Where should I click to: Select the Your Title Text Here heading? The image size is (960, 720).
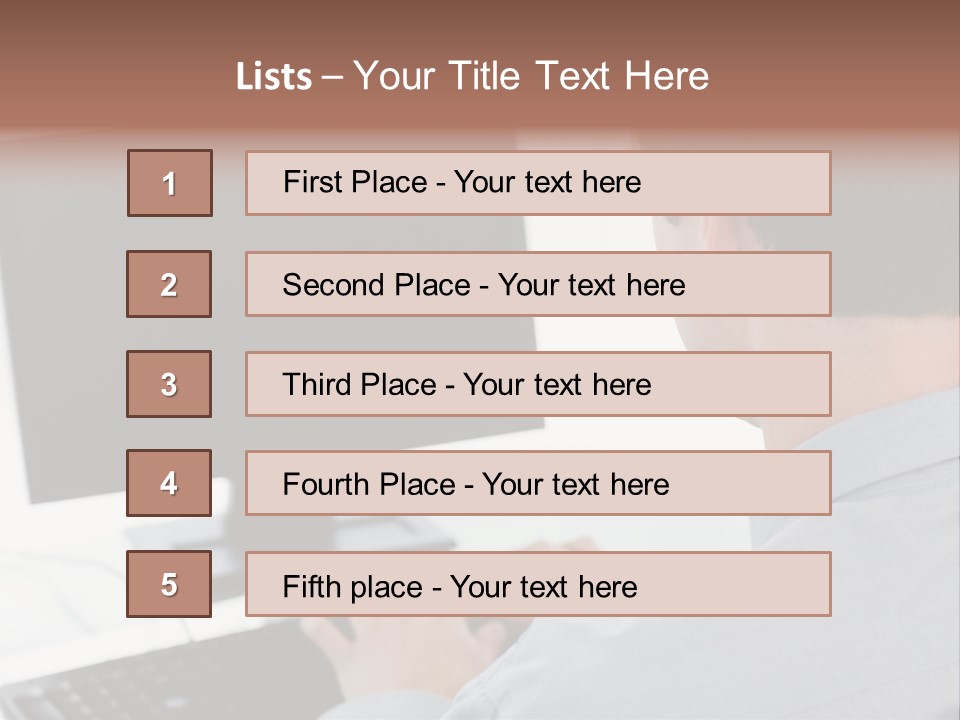(x=531, y=76)
